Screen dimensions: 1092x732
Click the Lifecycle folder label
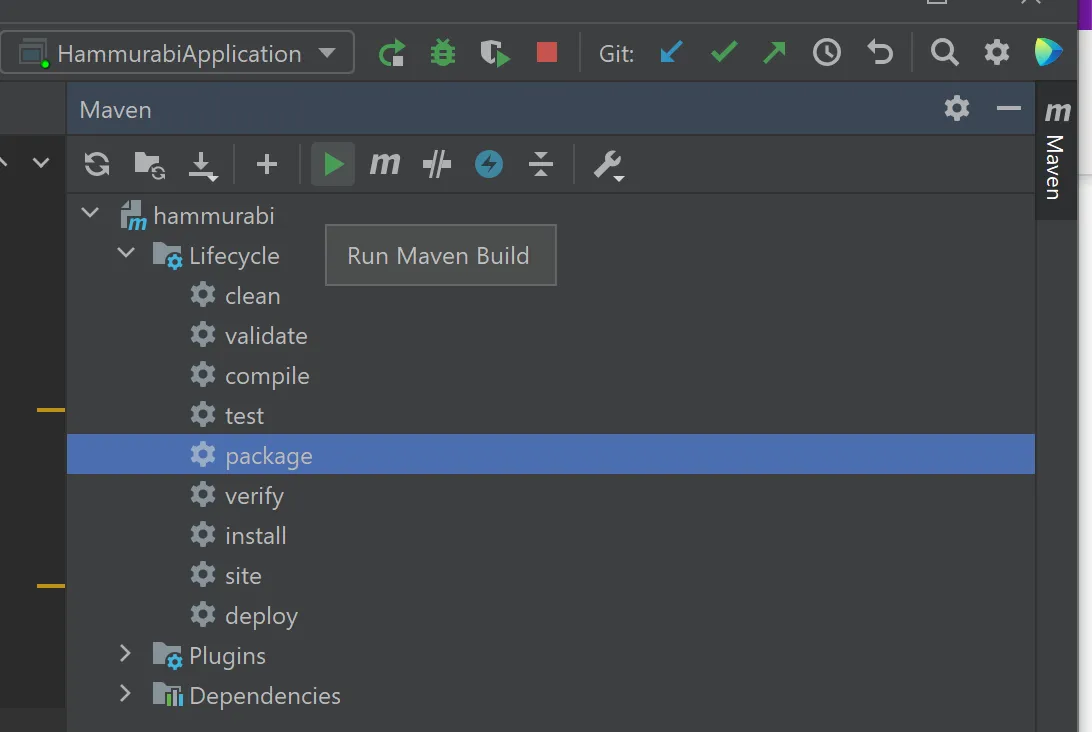click(x=234, y=256)
